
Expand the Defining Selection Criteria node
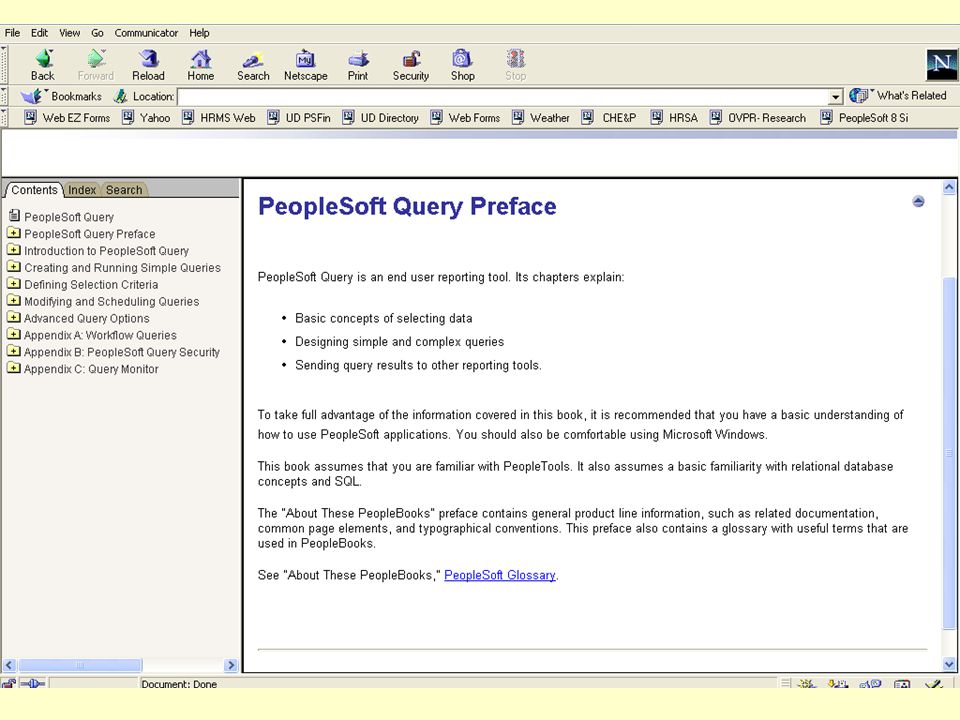[13, 283]
